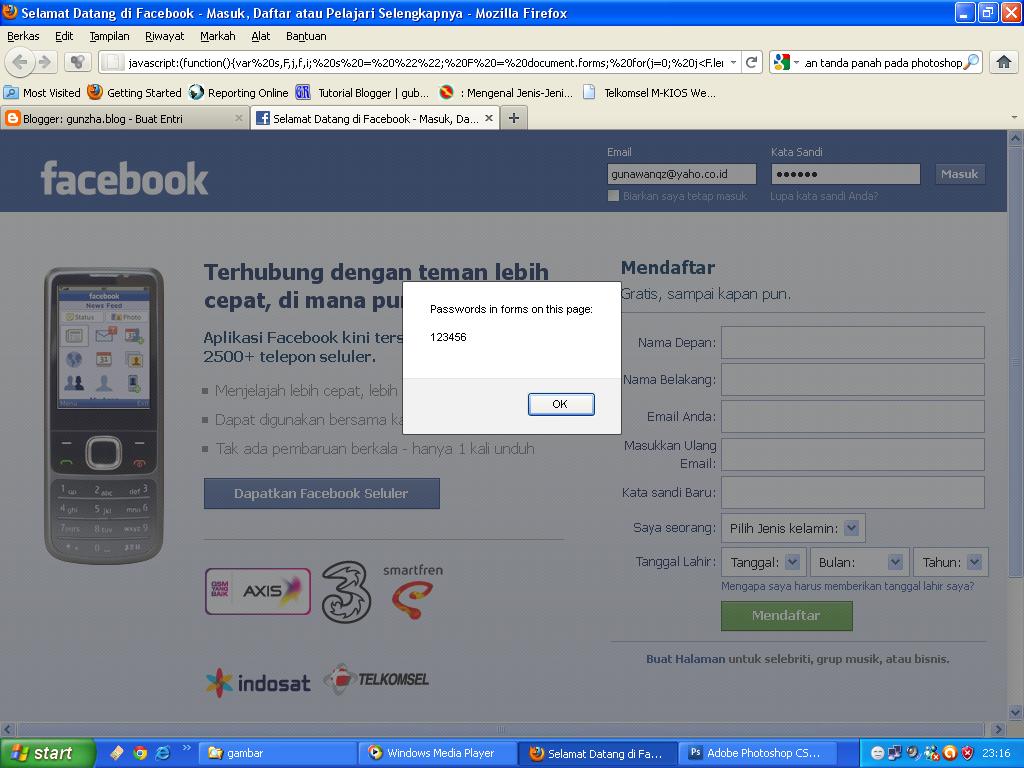Open the Riwayat menu
The width and height of the screenshot is (1024, 768).
(x=165, y=36)
